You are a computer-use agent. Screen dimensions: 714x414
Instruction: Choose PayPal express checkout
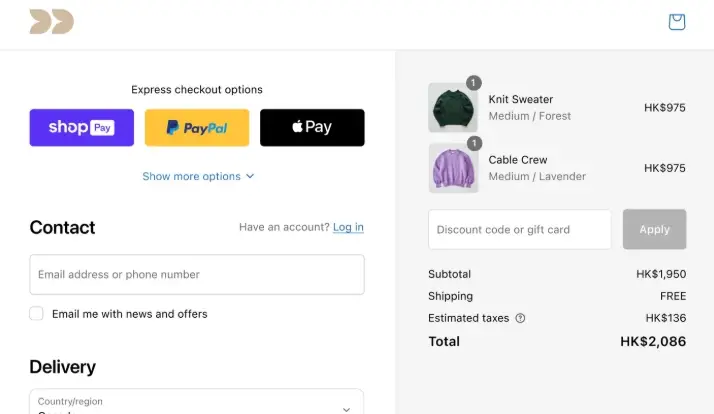197,128
